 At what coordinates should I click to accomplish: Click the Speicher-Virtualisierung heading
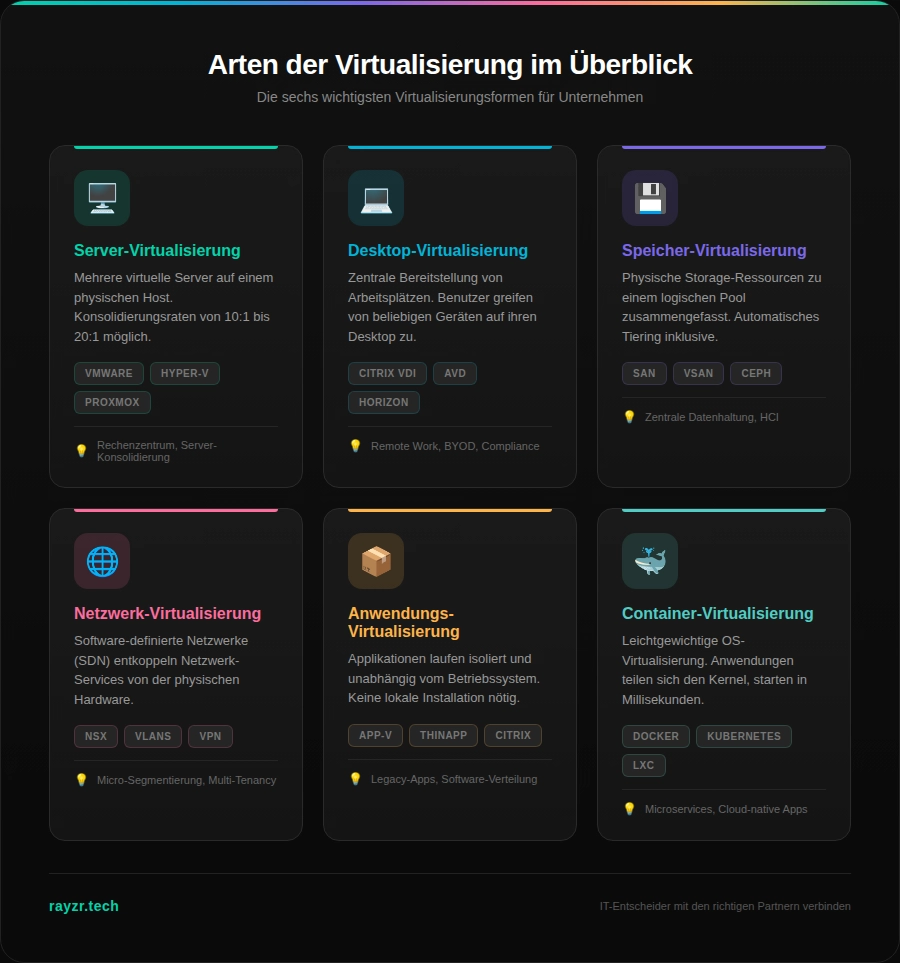714,251
